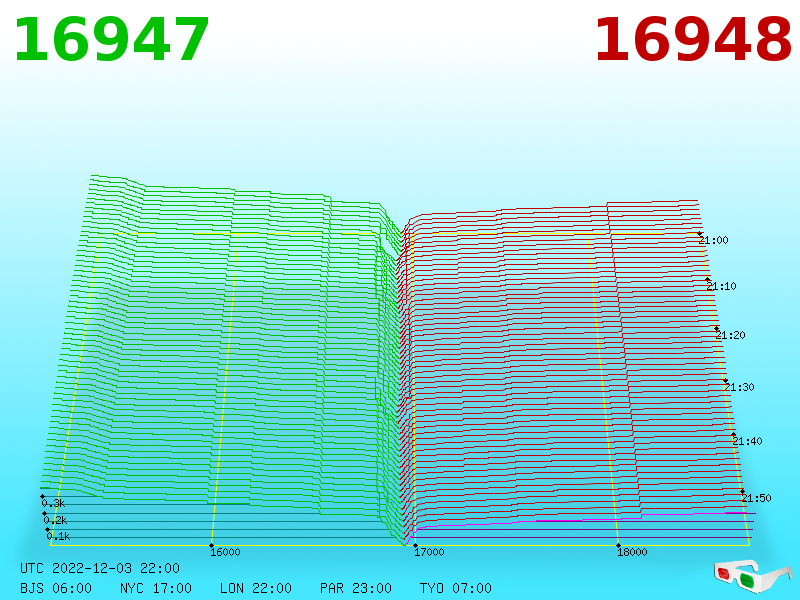Click the BJS 06:00 time label

[56, 588]
